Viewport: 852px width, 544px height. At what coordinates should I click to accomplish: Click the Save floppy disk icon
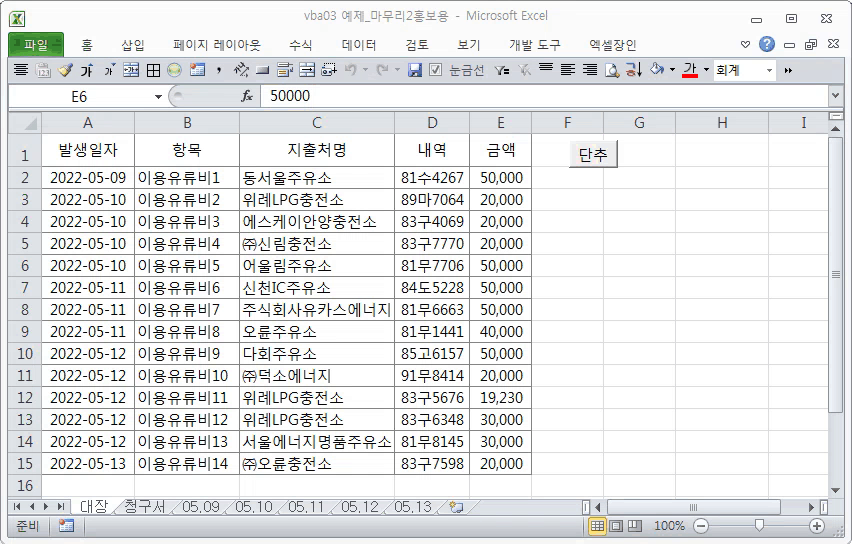point(415,70)
